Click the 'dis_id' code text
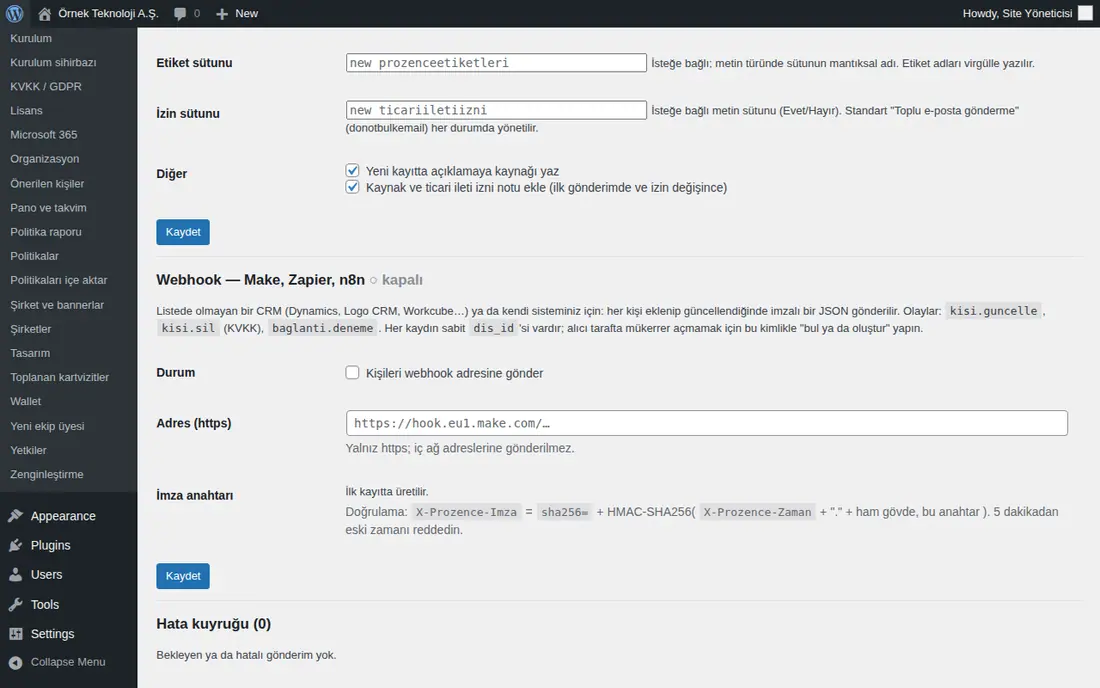Screen dimensions: 1100x688 click(493, 328)
